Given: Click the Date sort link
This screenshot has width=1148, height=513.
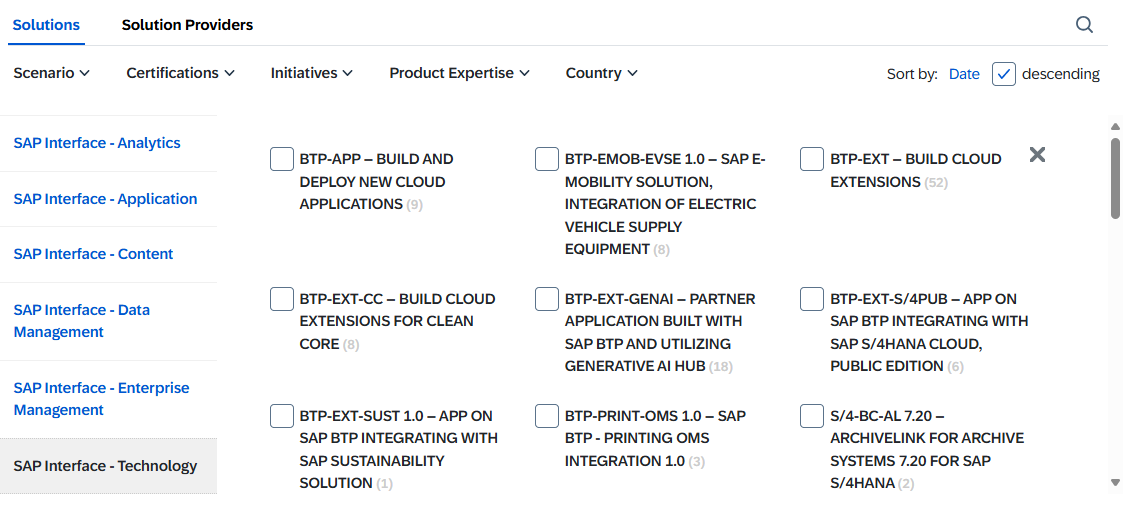Looking at the screenshot, I should tap(964, 74).
